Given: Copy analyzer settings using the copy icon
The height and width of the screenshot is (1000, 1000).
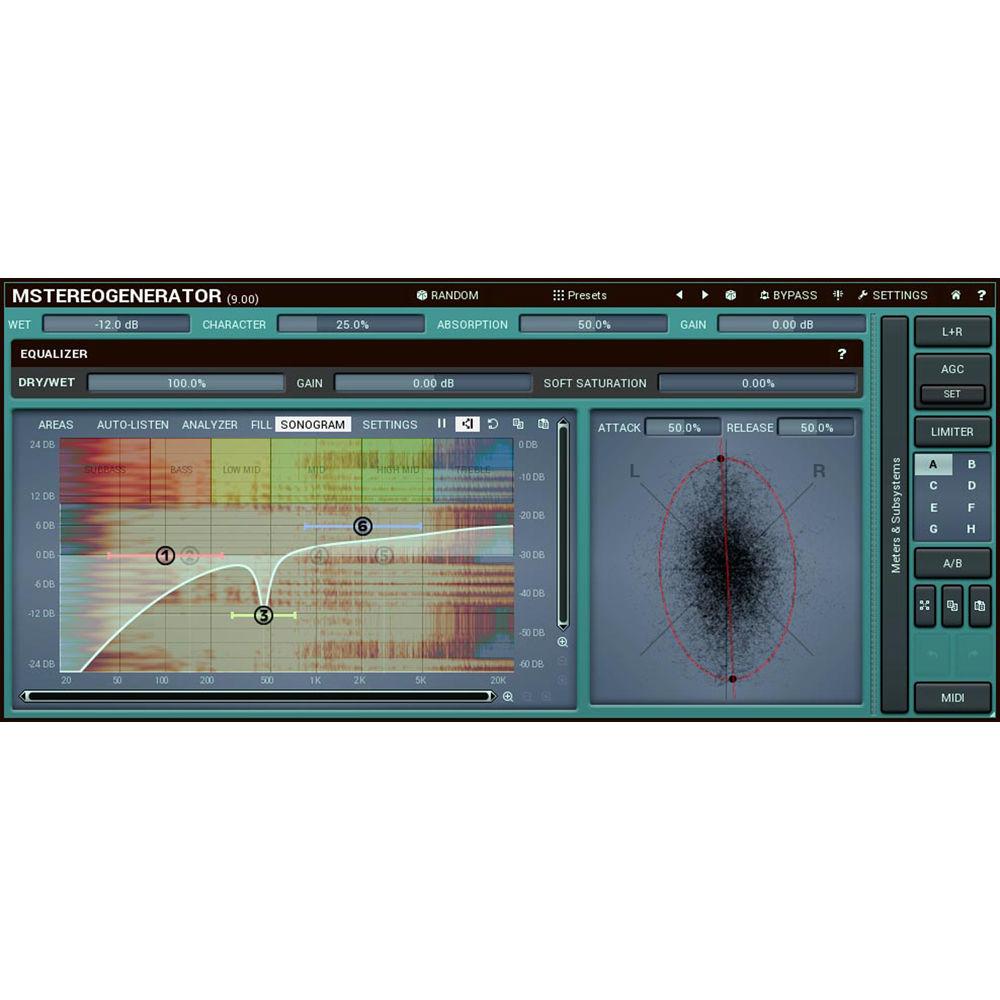Looking at the screenshot, I should pos(518,424).
